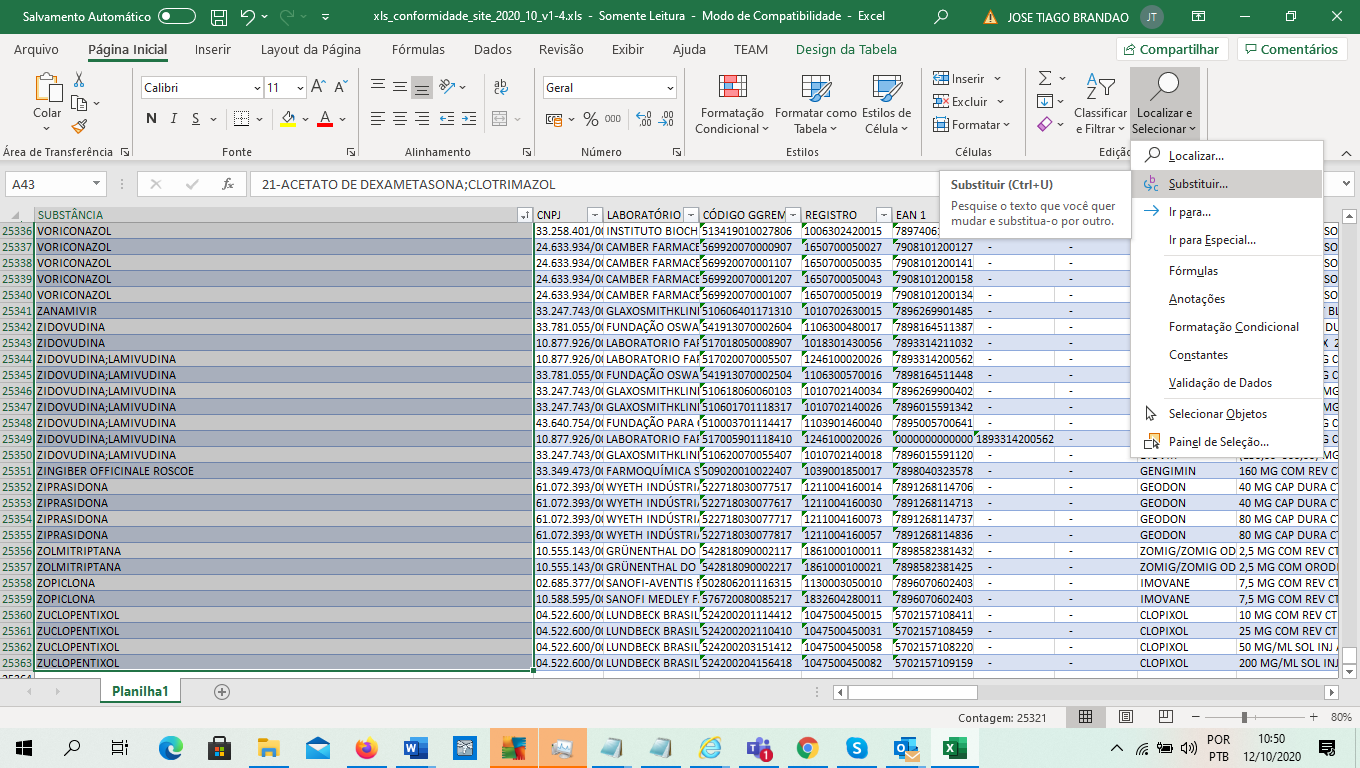Viewport: 1360px width, 768px height.
Task: Open the Estilos de Célula gallery
Action: coord(886,104)
